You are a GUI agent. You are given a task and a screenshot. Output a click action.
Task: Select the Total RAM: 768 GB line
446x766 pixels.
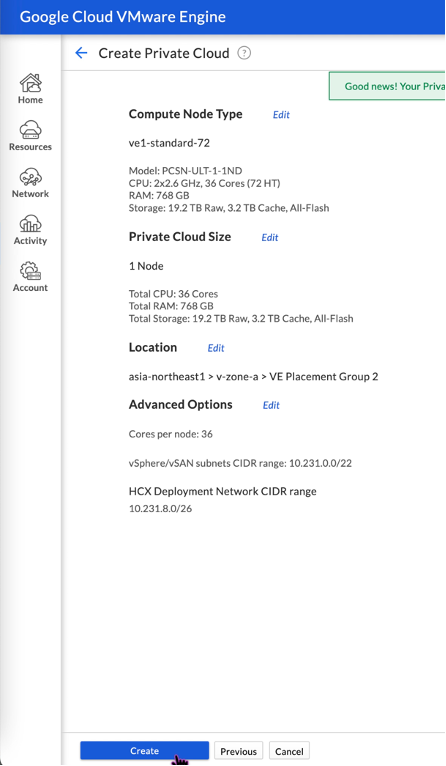click(x=171, y=306)
